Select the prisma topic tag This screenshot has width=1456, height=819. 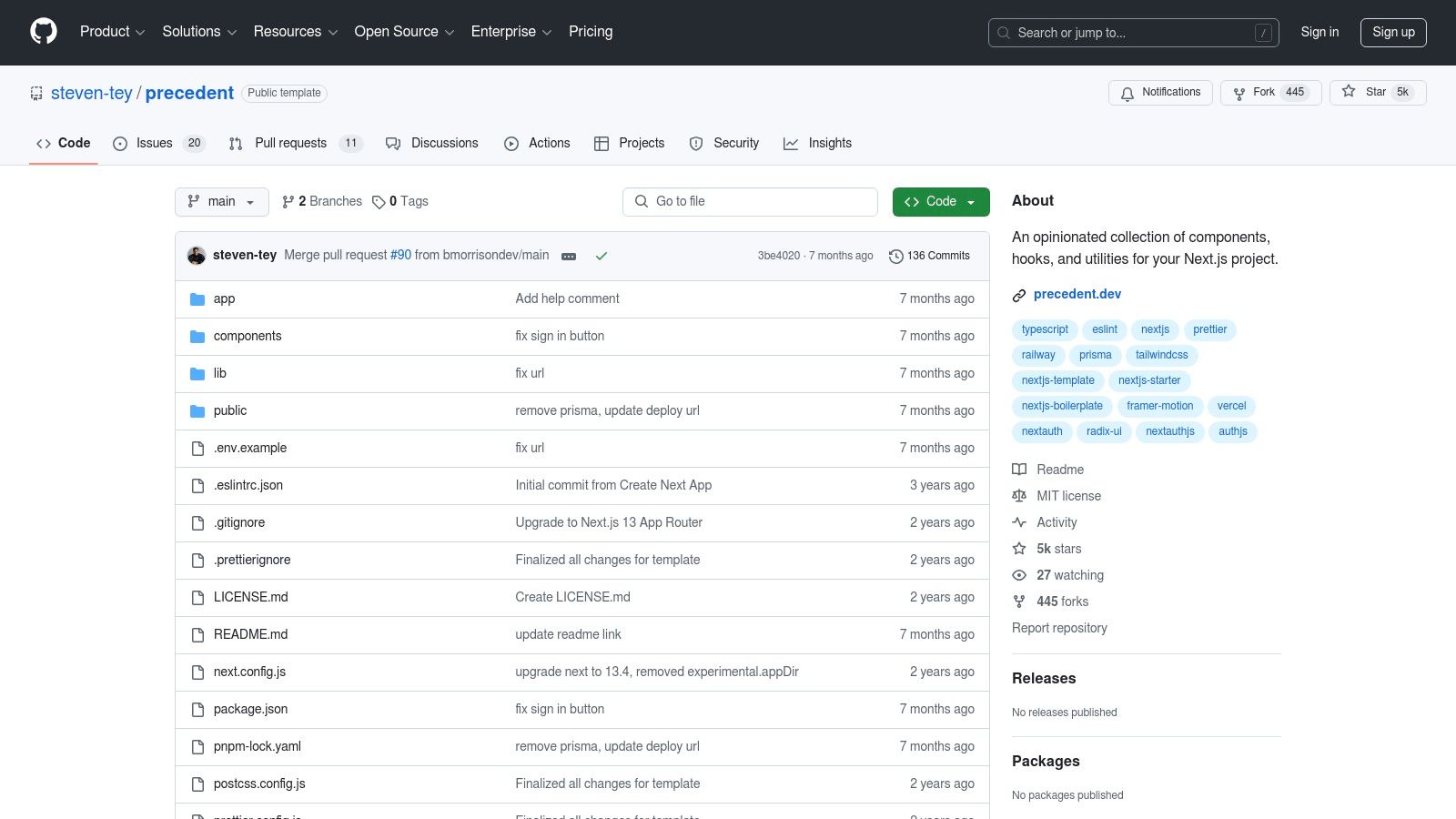tap(1096, 355)
